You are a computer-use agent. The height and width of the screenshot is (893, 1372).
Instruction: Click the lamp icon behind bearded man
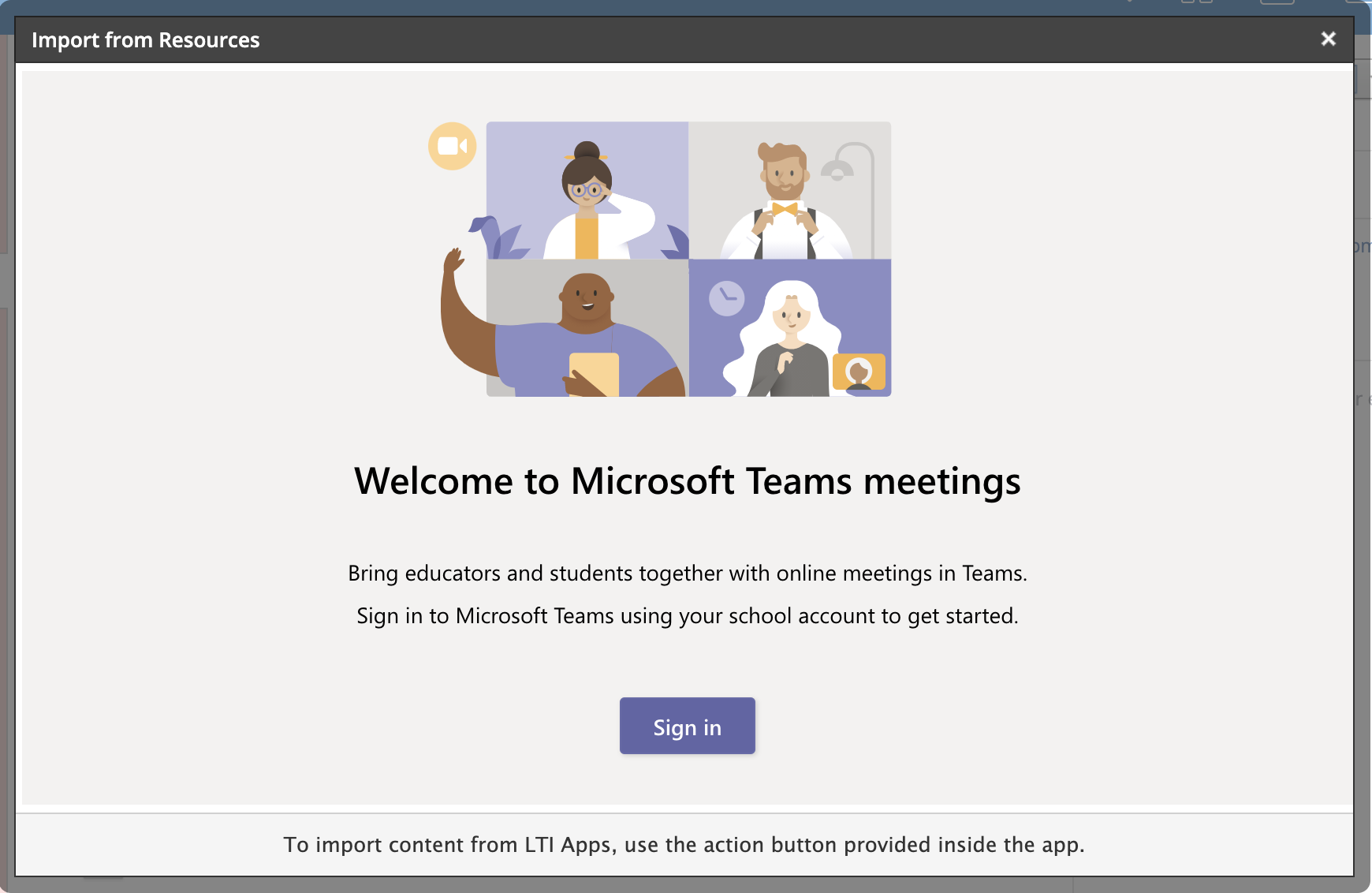click(x=838, y=169)
